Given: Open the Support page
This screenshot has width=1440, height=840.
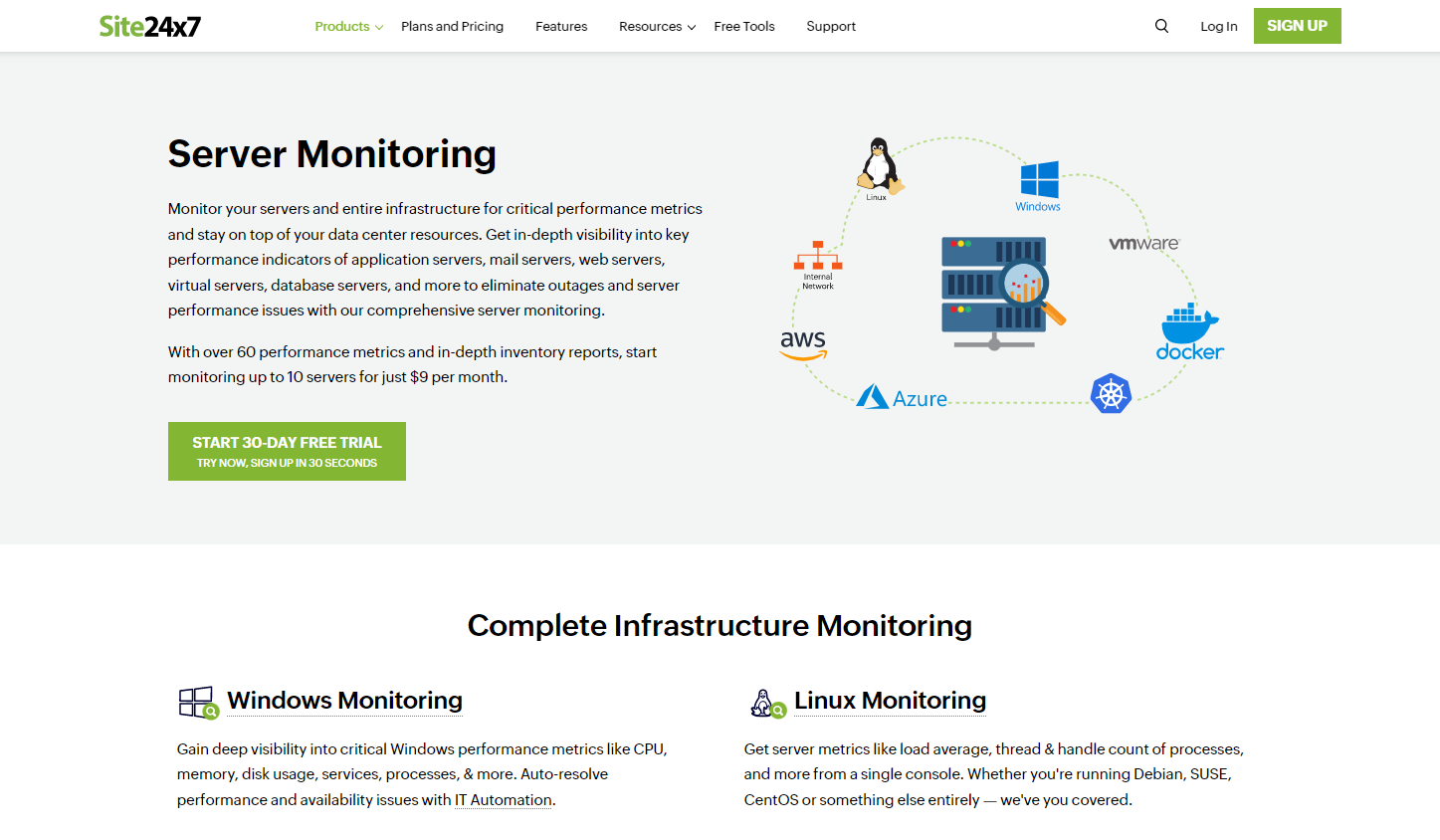Looking at the screenshot, I should coord(831,26).
